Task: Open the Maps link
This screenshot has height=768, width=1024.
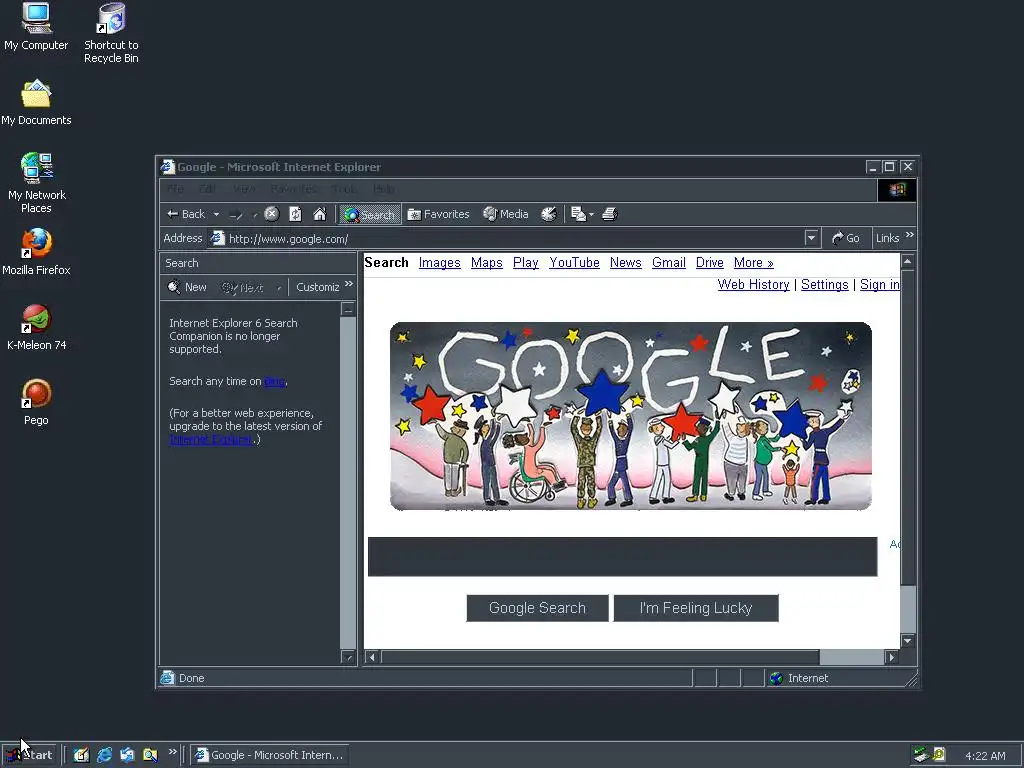Action: pyautogui.click(x=487, y=263)
